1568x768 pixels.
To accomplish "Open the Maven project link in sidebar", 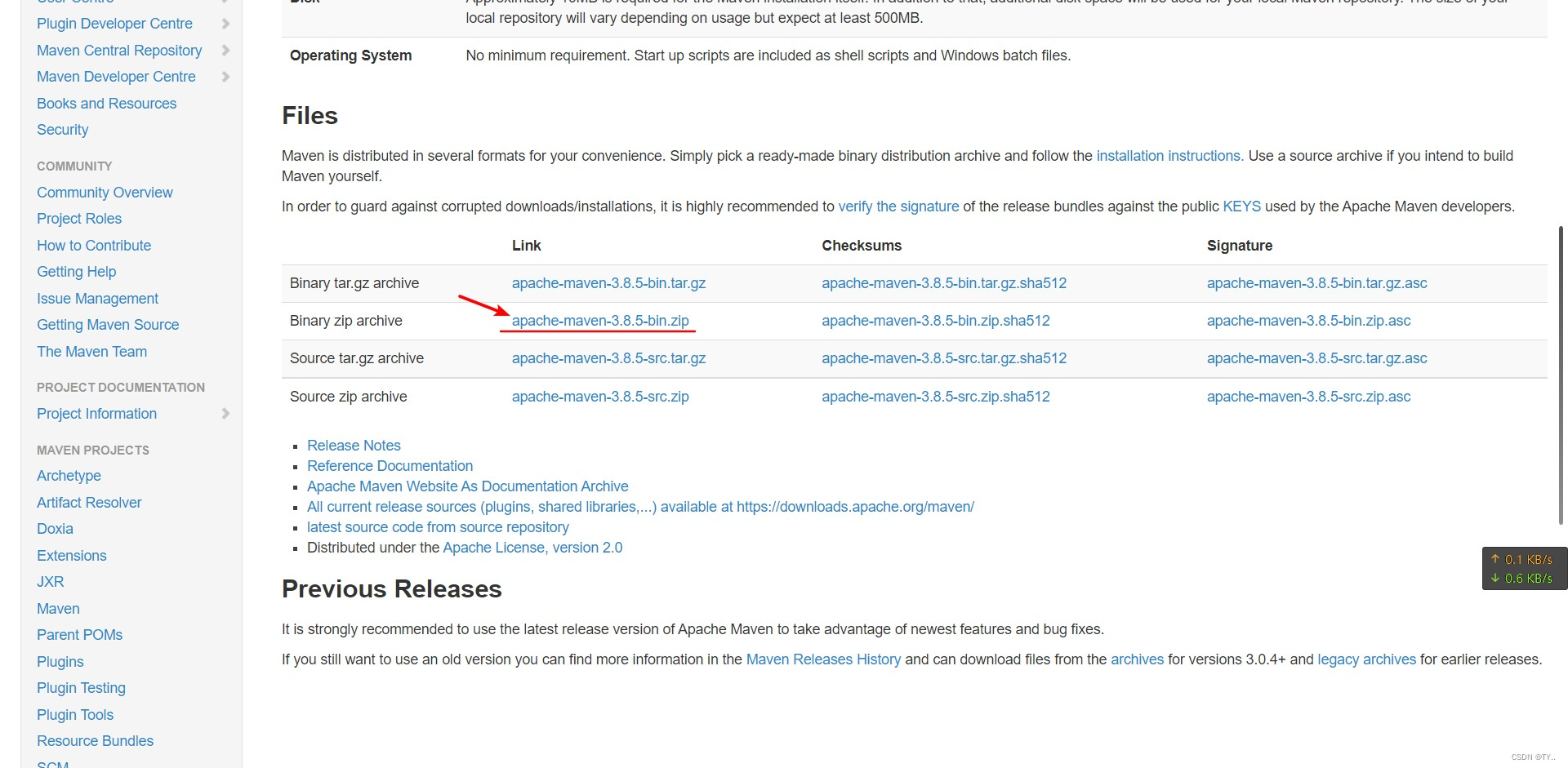I will point(58,609).
